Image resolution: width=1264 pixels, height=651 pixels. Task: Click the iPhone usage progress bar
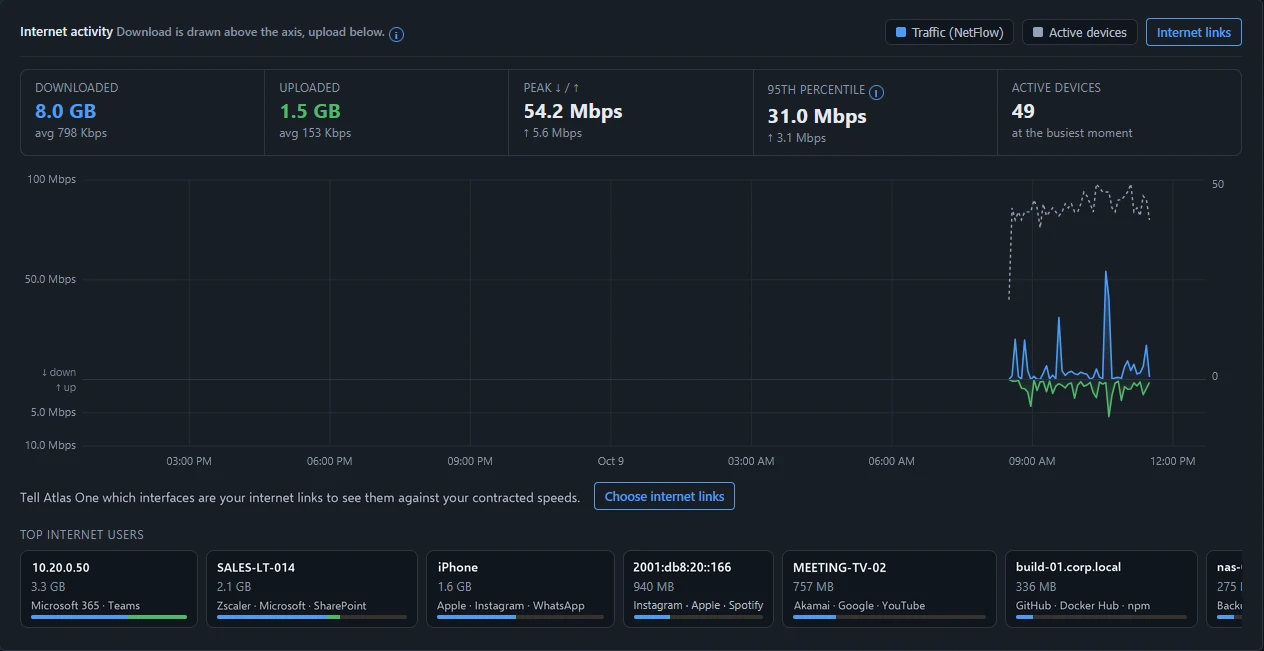click(520, 617)
